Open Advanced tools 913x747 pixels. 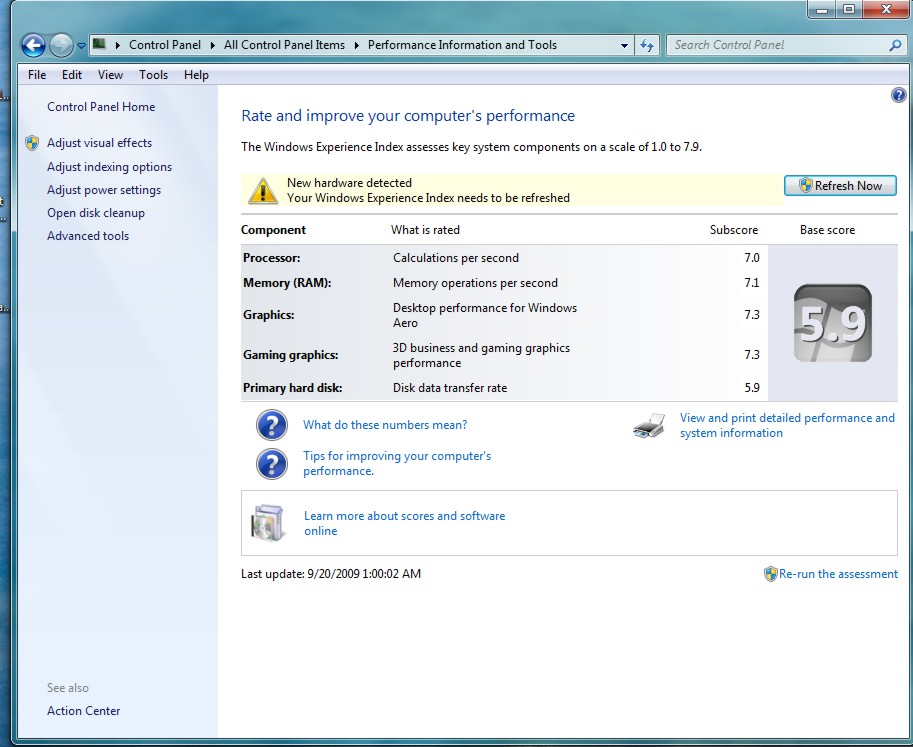[x=88, y=236]
